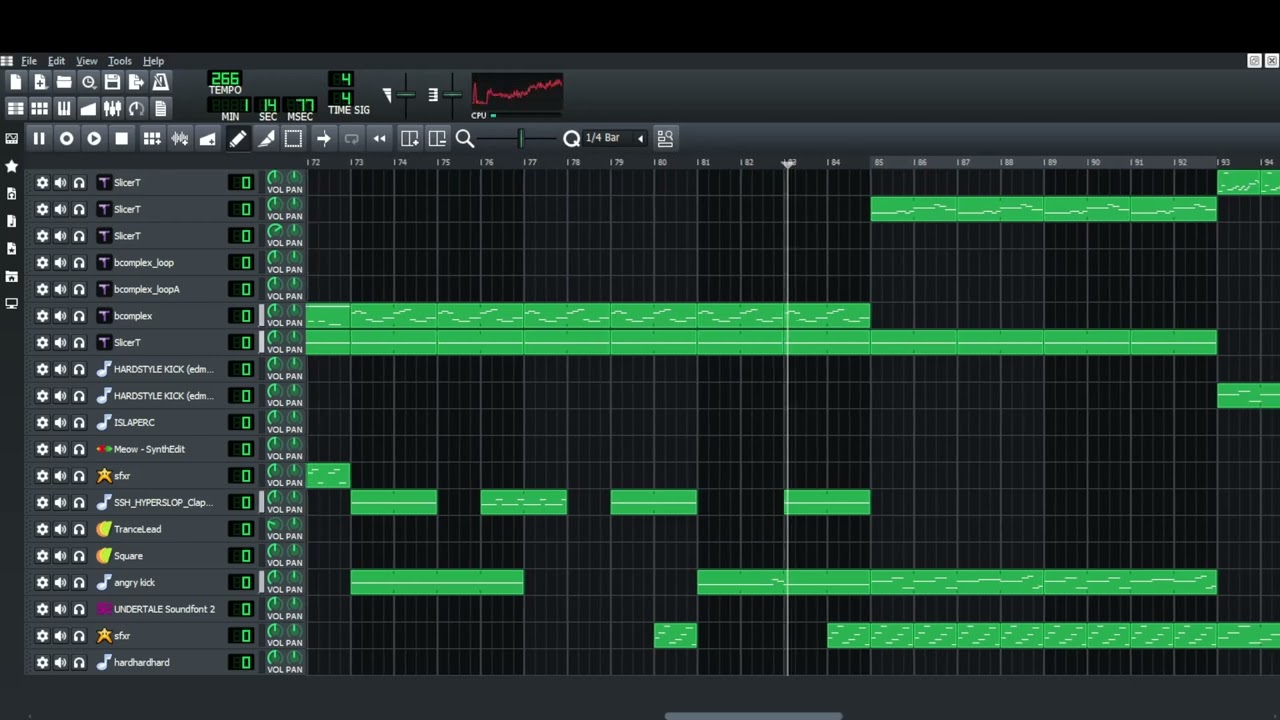Click record-while-playing button
1280x720 pixels.
point(94,138)
